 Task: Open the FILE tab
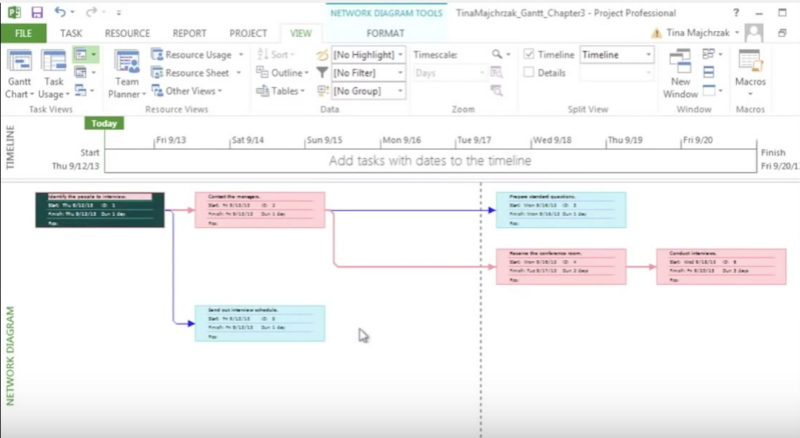click(x=23, y=33)
